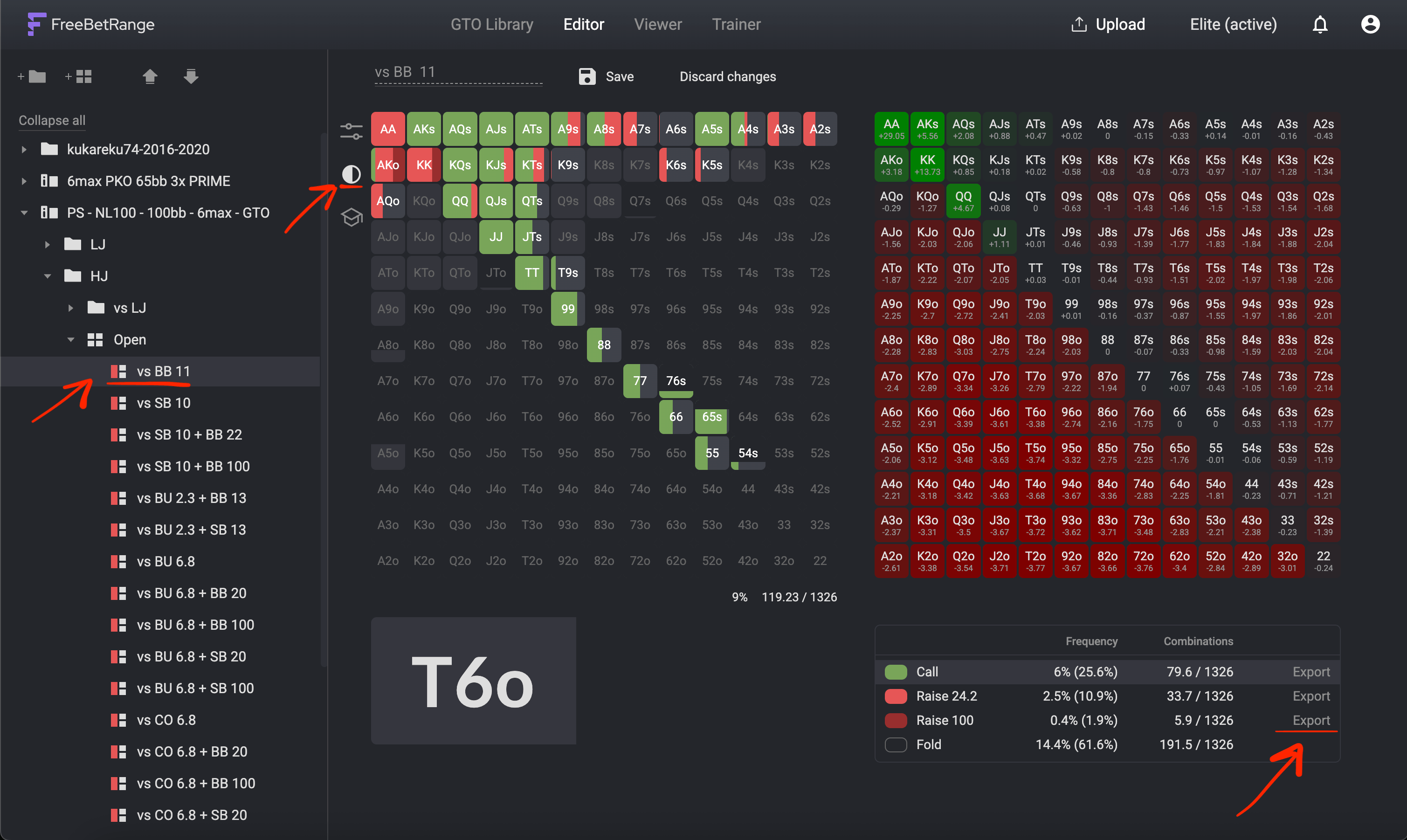1407x840 pixels.
Task: Toggle the AKs hand cell in range grid
Action: coord(423,129)
